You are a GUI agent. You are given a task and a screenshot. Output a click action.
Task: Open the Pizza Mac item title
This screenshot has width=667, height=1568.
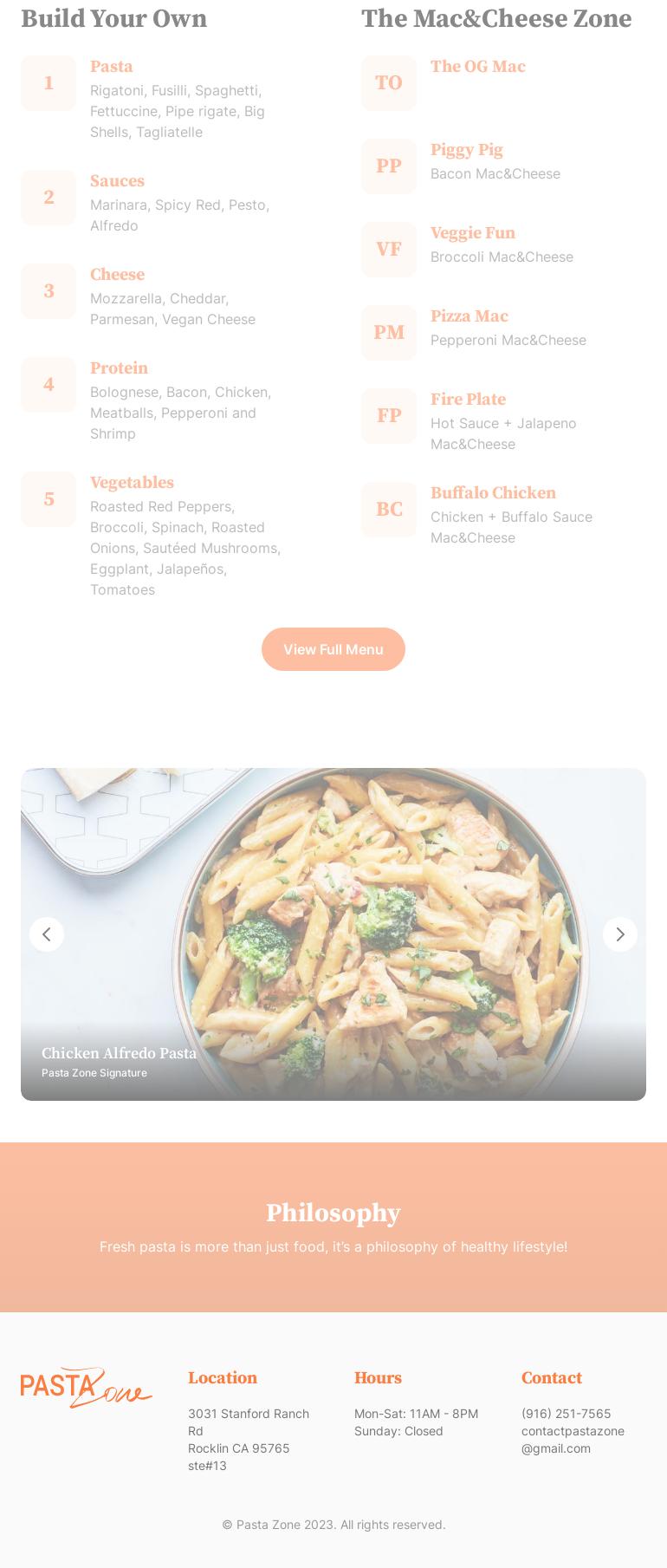[469, 316]
